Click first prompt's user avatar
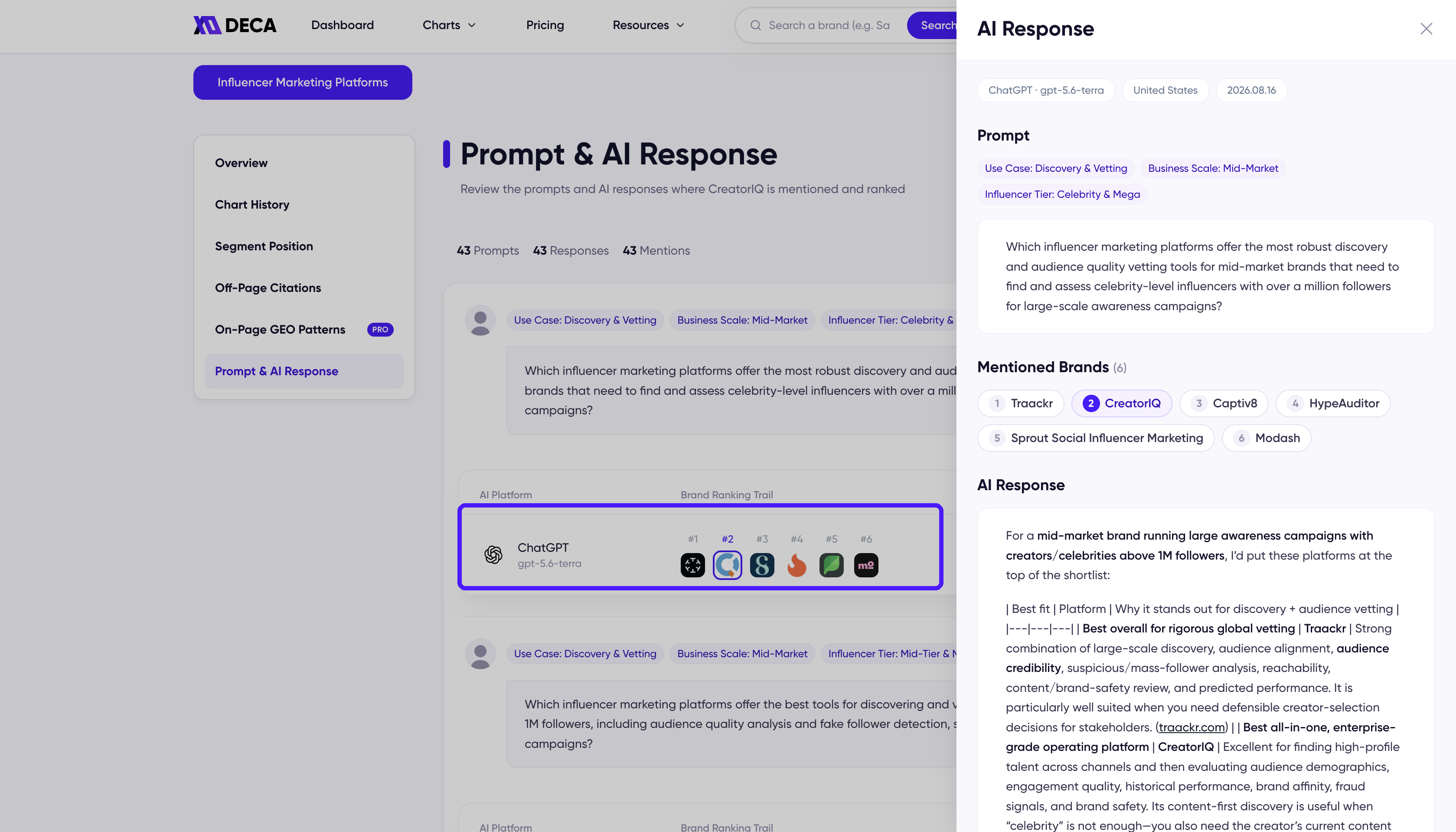Viewport: 1456px width, 832px height. coord(480,320)
